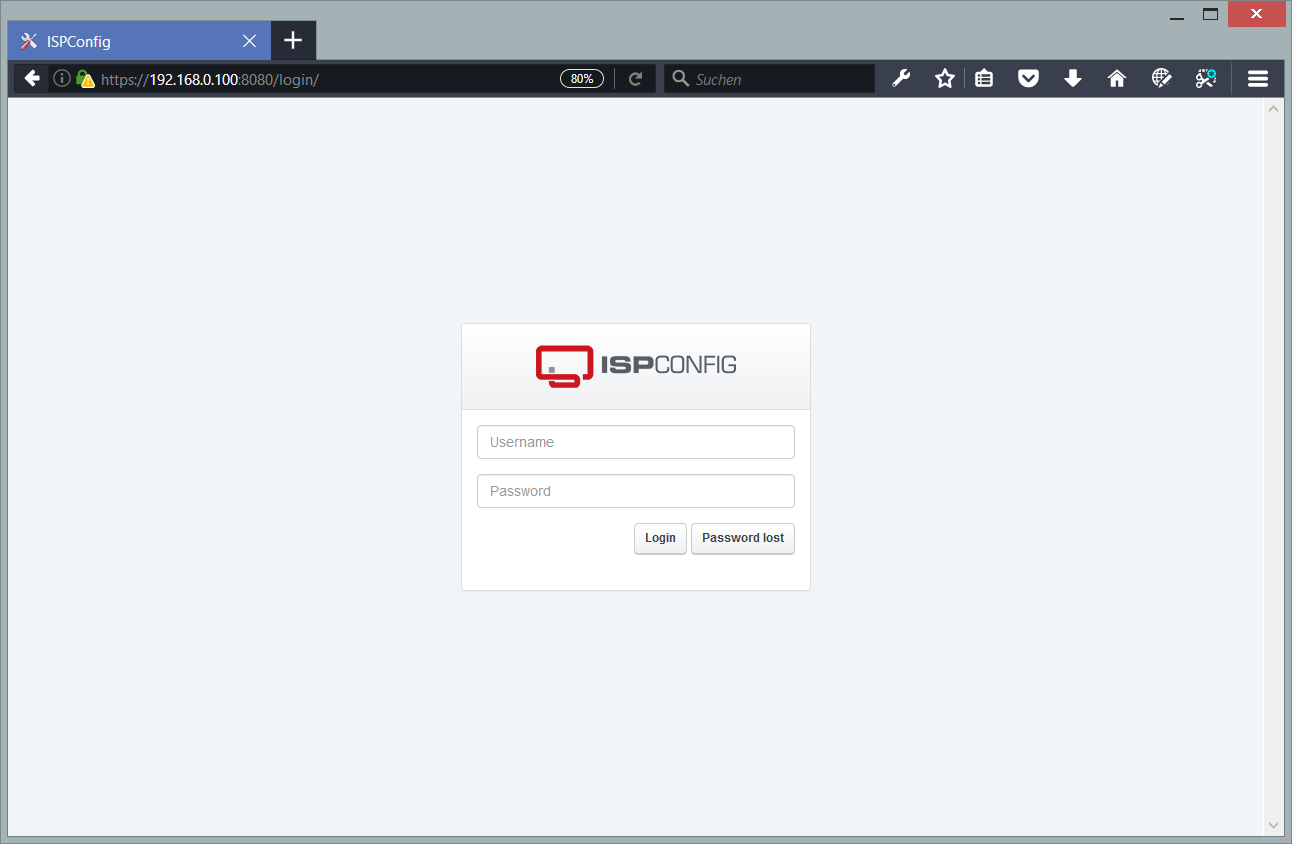
Task: Click the scissors screenshot extension icon
Action: pos(1205,78)
